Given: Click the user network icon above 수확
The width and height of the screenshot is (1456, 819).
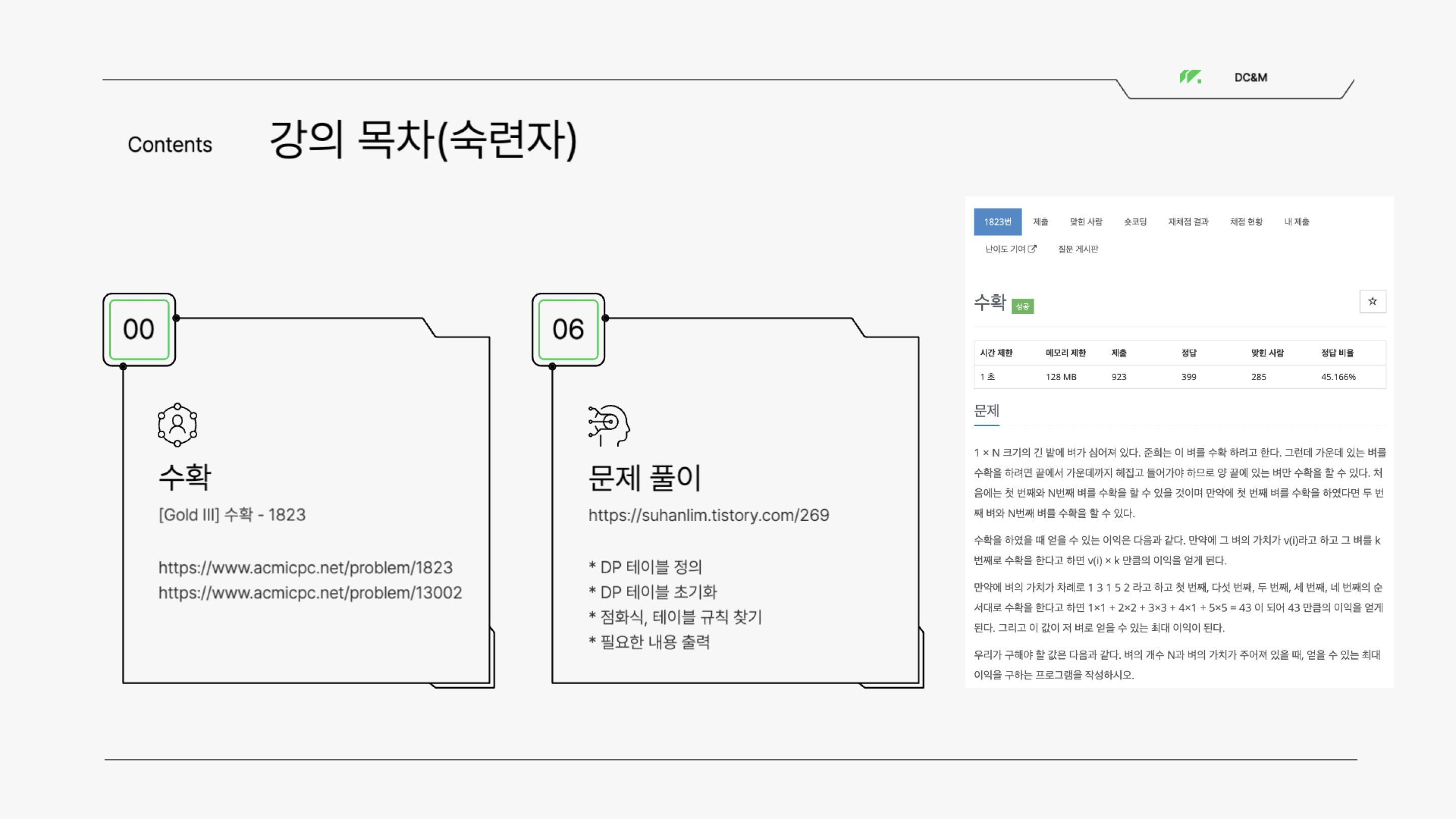Looking at the screenshot, I should pos(177,425).
